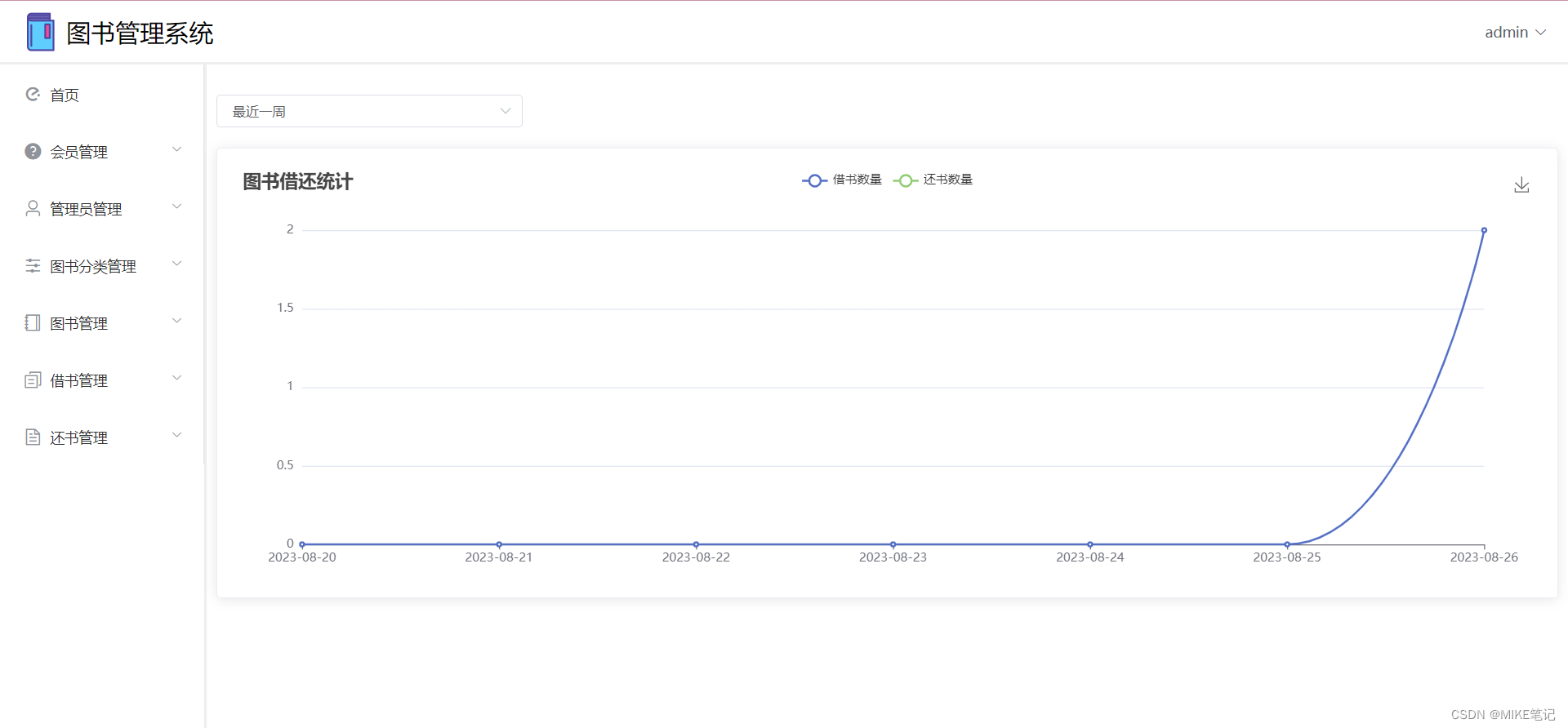The width and height of the screenshot is (1568, 728).
Task: Expand the 会员管理 submenu chevron
Action: pyautogui.click(x=176, y=149)
